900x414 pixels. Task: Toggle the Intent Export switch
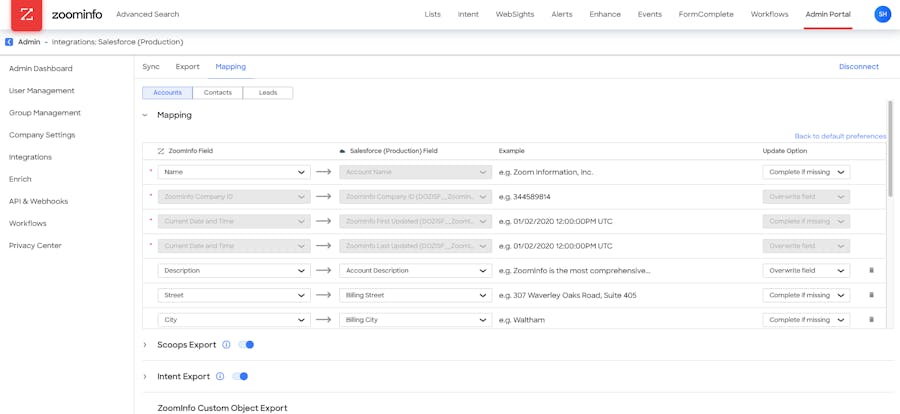pos(240,377)
